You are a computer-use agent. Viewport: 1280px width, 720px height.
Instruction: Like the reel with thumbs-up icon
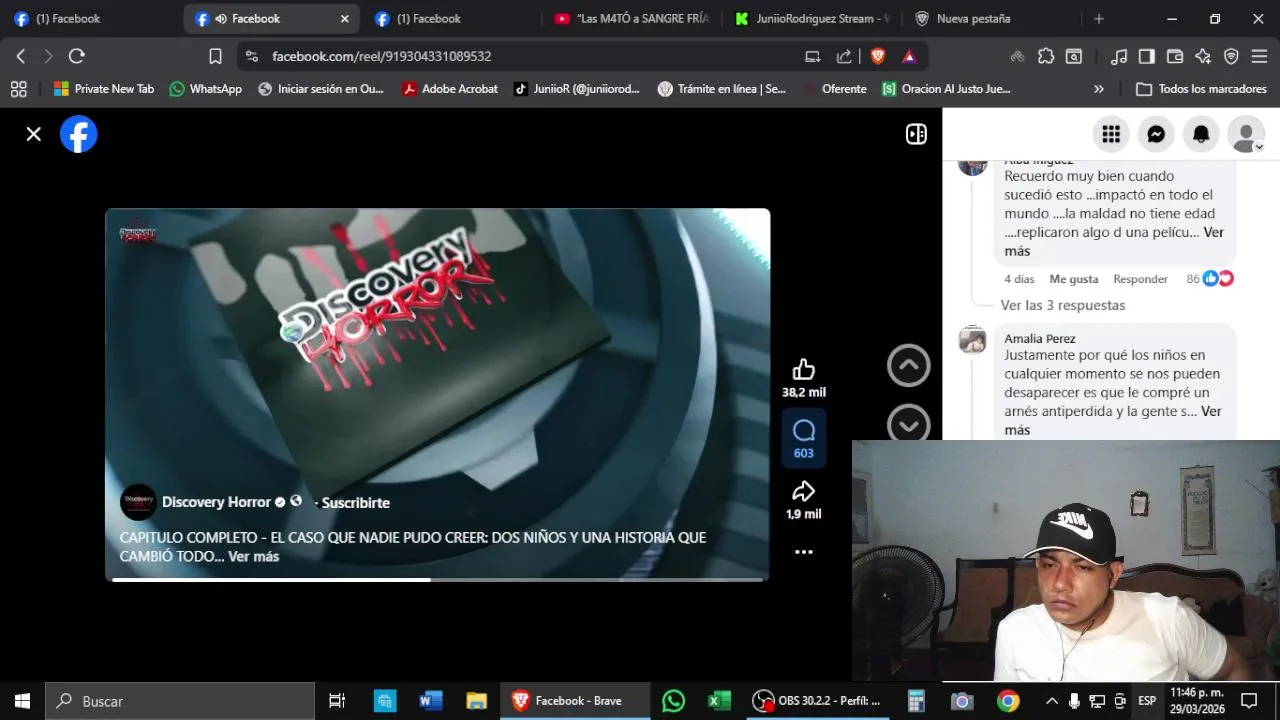pyautogui.click(x=804, y=369)
